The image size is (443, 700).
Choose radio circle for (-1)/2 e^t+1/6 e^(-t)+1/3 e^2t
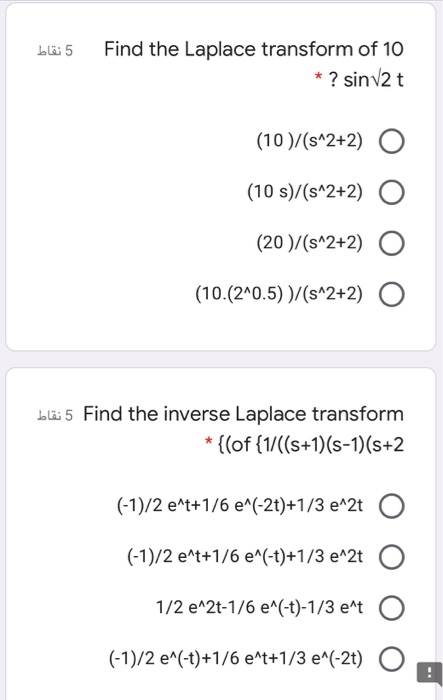pos(392,557)
